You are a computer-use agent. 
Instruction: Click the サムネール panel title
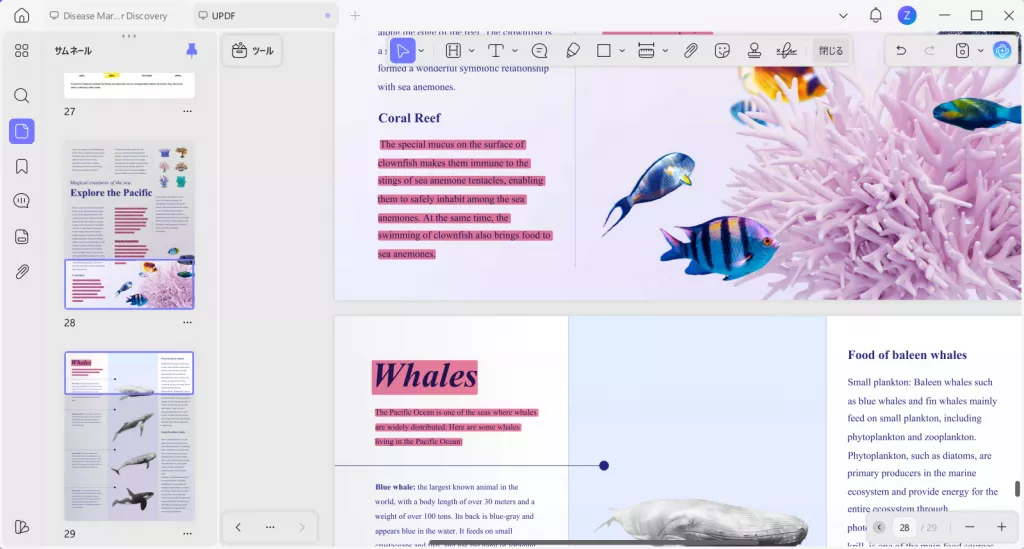[x=73, y=50]
